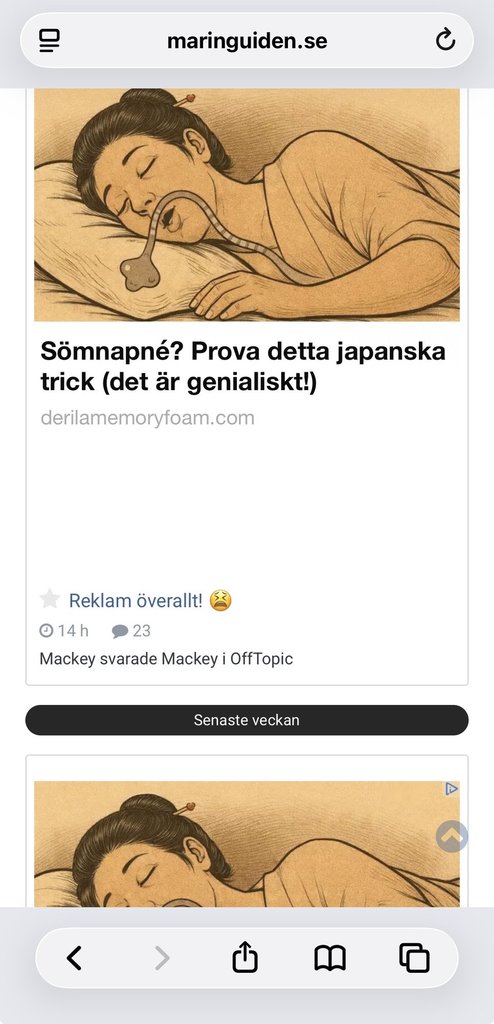This screenshot has height=1024, width=494.
Task: Go back with the browser back arrow
Action: pyautogui.click(x=74, y=958)
